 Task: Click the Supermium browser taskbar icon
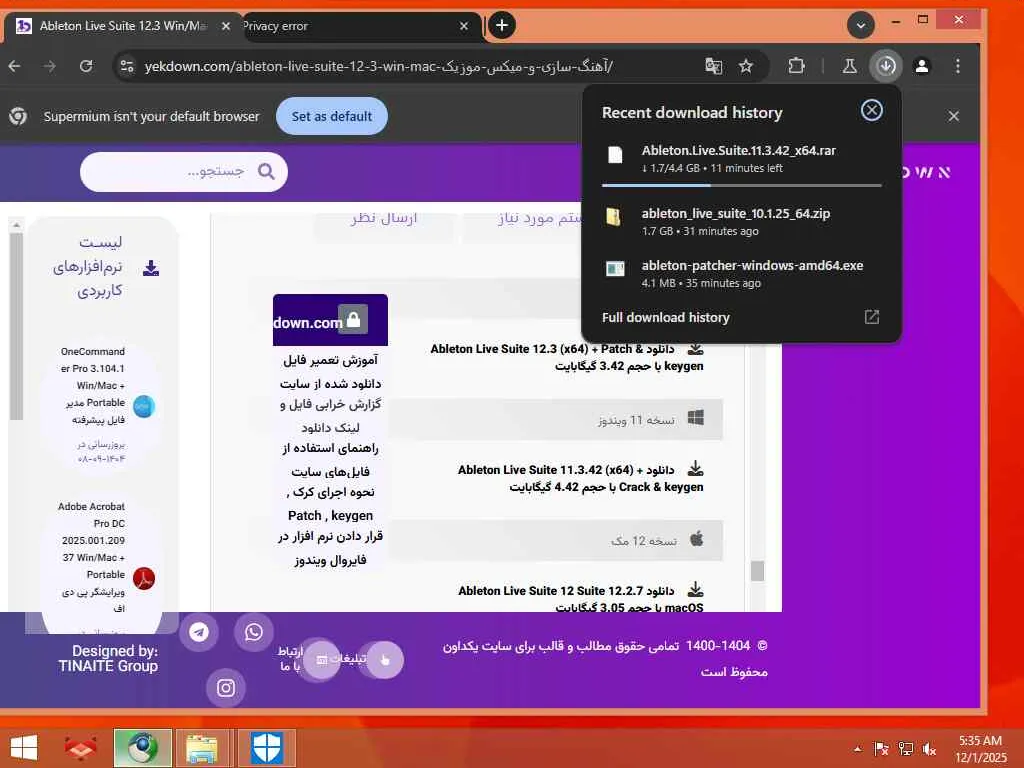(142, 748)
